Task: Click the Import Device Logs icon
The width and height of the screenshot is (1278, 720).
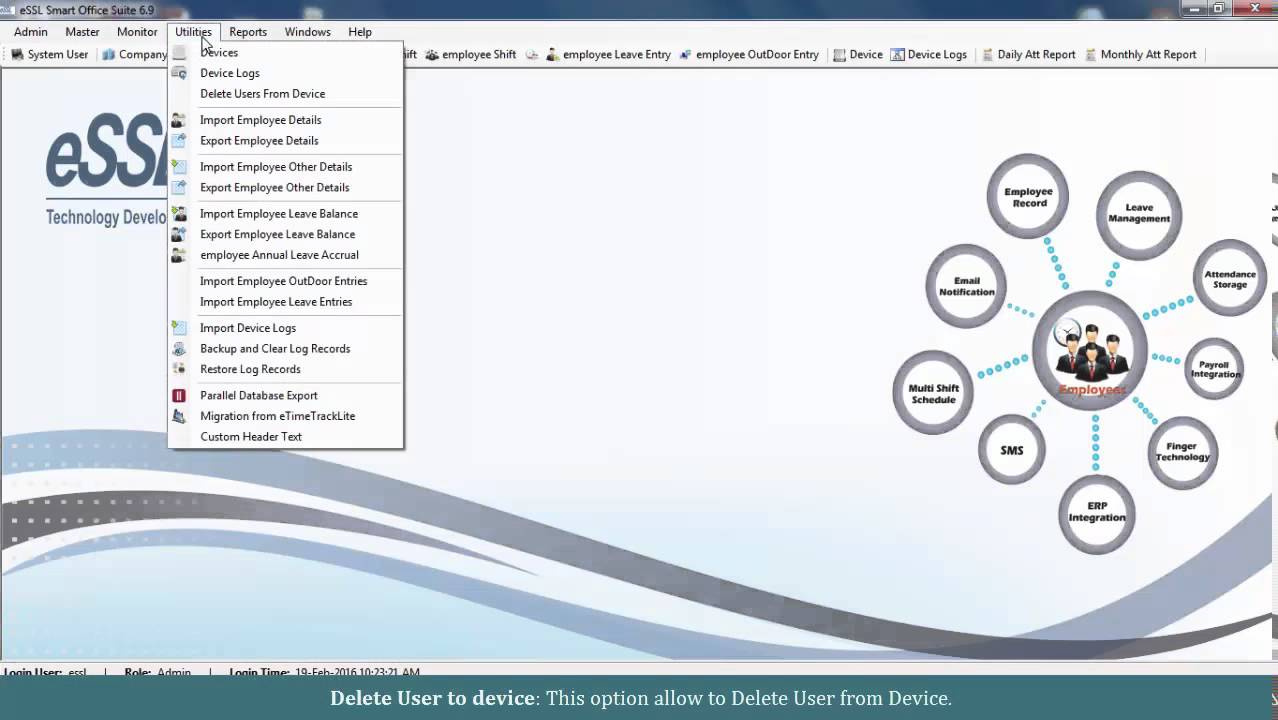Action: 179,328
